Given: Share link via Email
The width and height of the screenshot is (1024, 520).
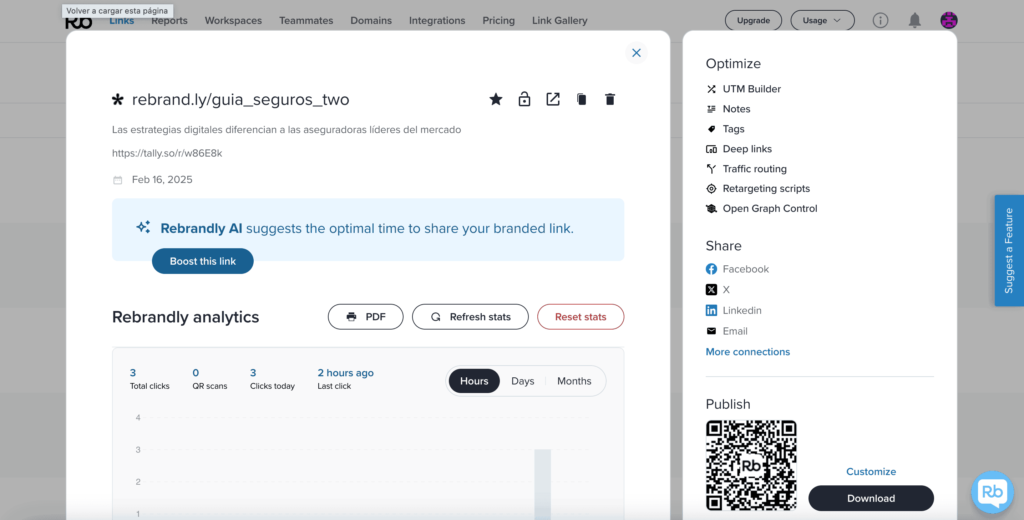Looking at the screenshot, I should click(x=727, y=331).
